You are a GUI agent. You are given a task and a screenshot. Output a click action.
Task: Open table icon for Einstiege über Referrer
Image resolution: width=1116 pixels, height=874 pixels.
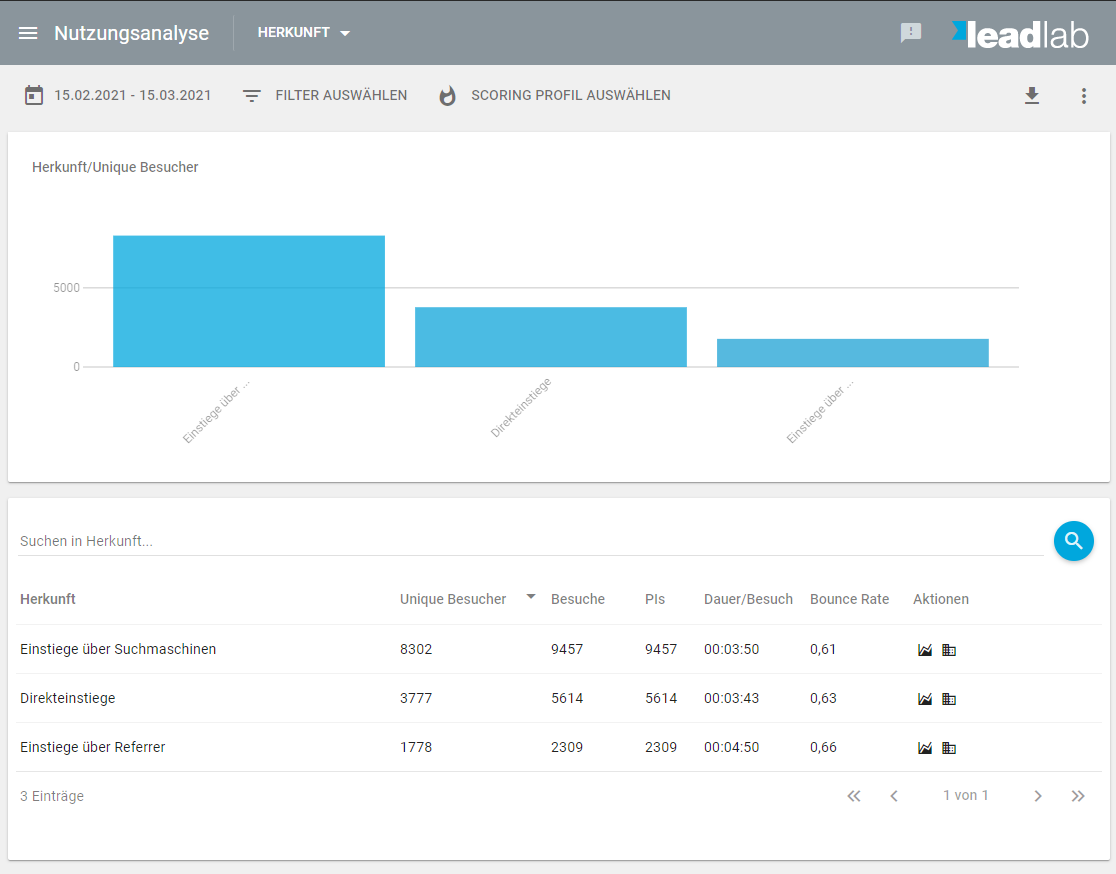[949, 748]
